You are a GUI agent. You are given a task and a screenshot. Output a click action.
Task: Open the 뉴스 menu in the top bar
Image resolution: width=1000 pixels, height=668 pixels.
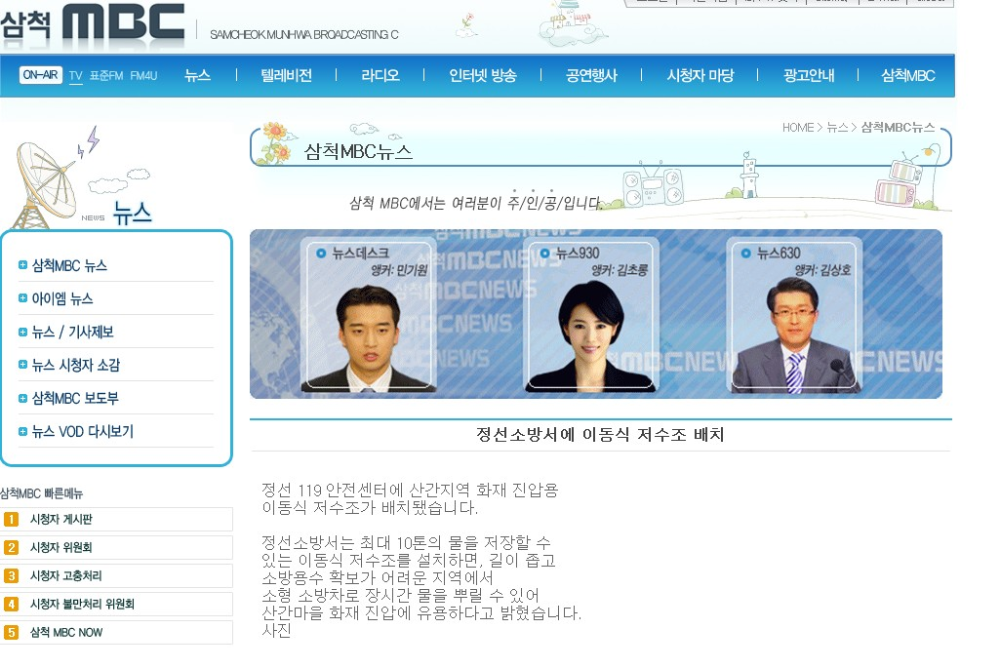tap(198, 75)
